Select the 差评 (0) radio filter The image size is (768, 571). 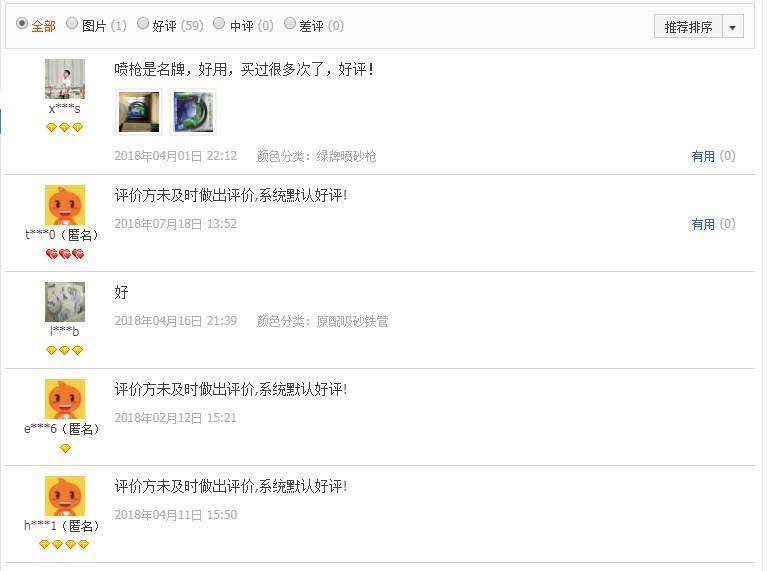coord(290,24)
